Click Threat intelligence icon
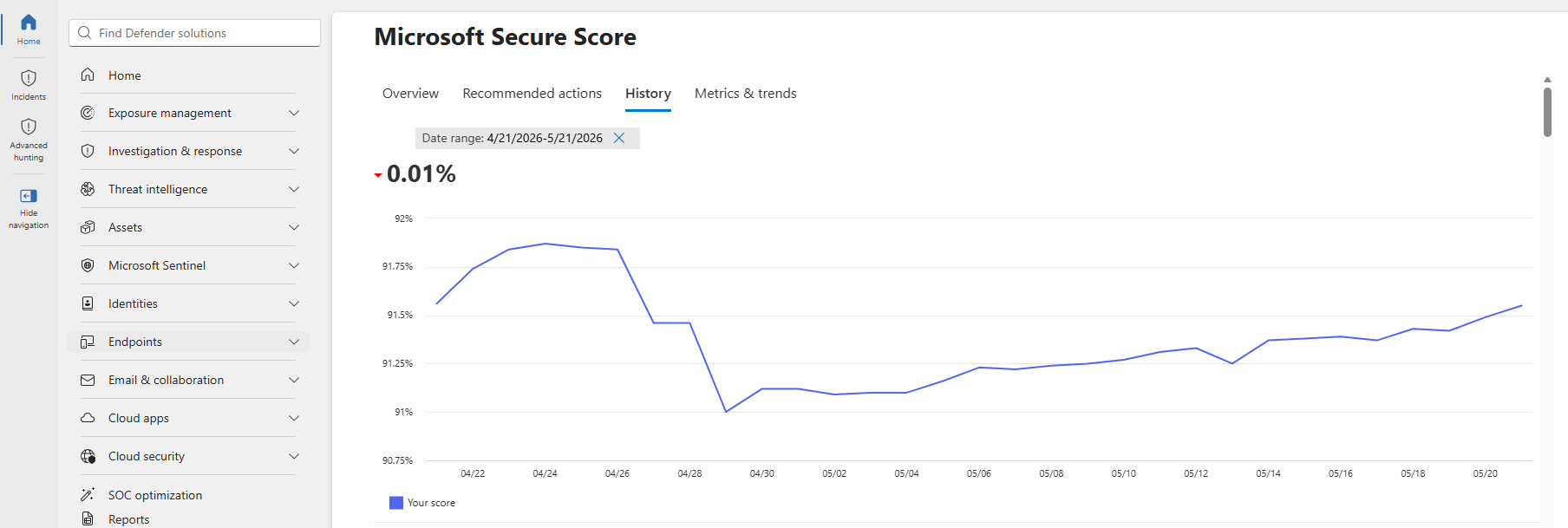This screenshot has width=1568, height=528. tap(88, 189)
